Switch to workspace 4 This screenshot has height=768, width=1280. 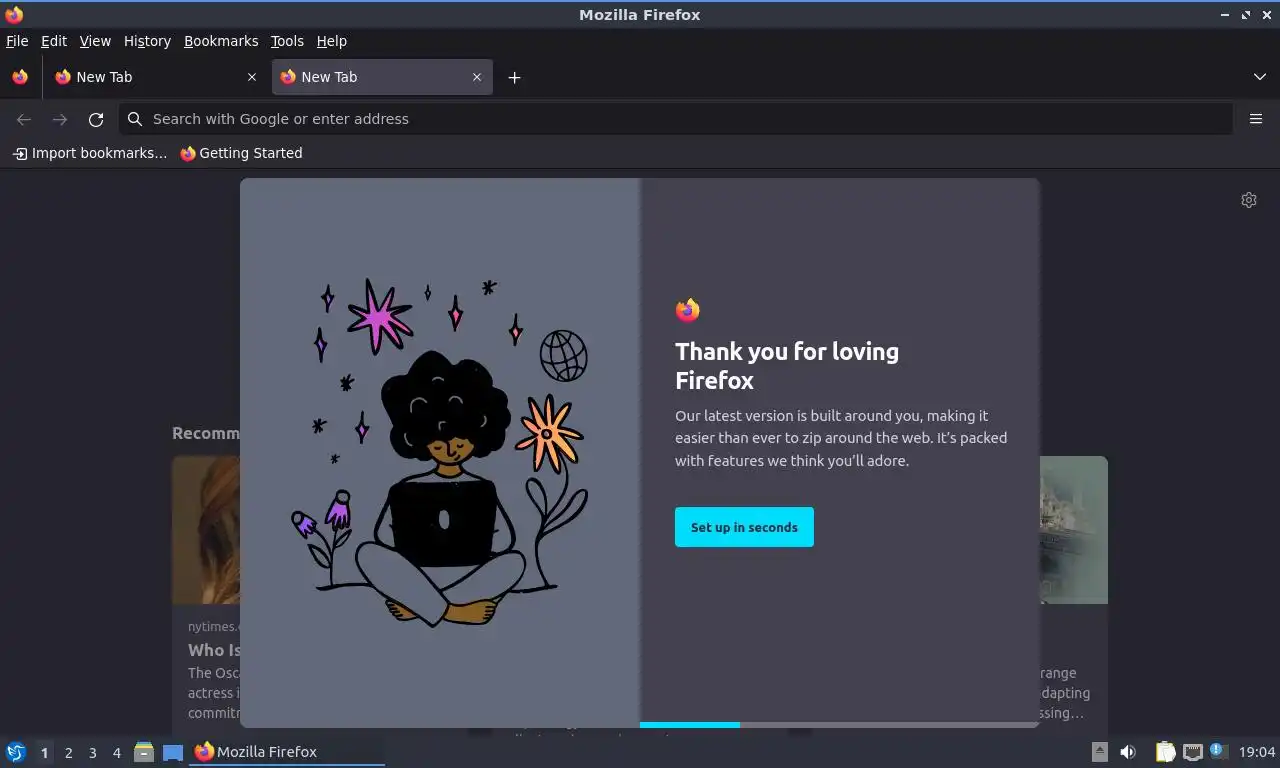pyautogui.click(x=116, y=753)
